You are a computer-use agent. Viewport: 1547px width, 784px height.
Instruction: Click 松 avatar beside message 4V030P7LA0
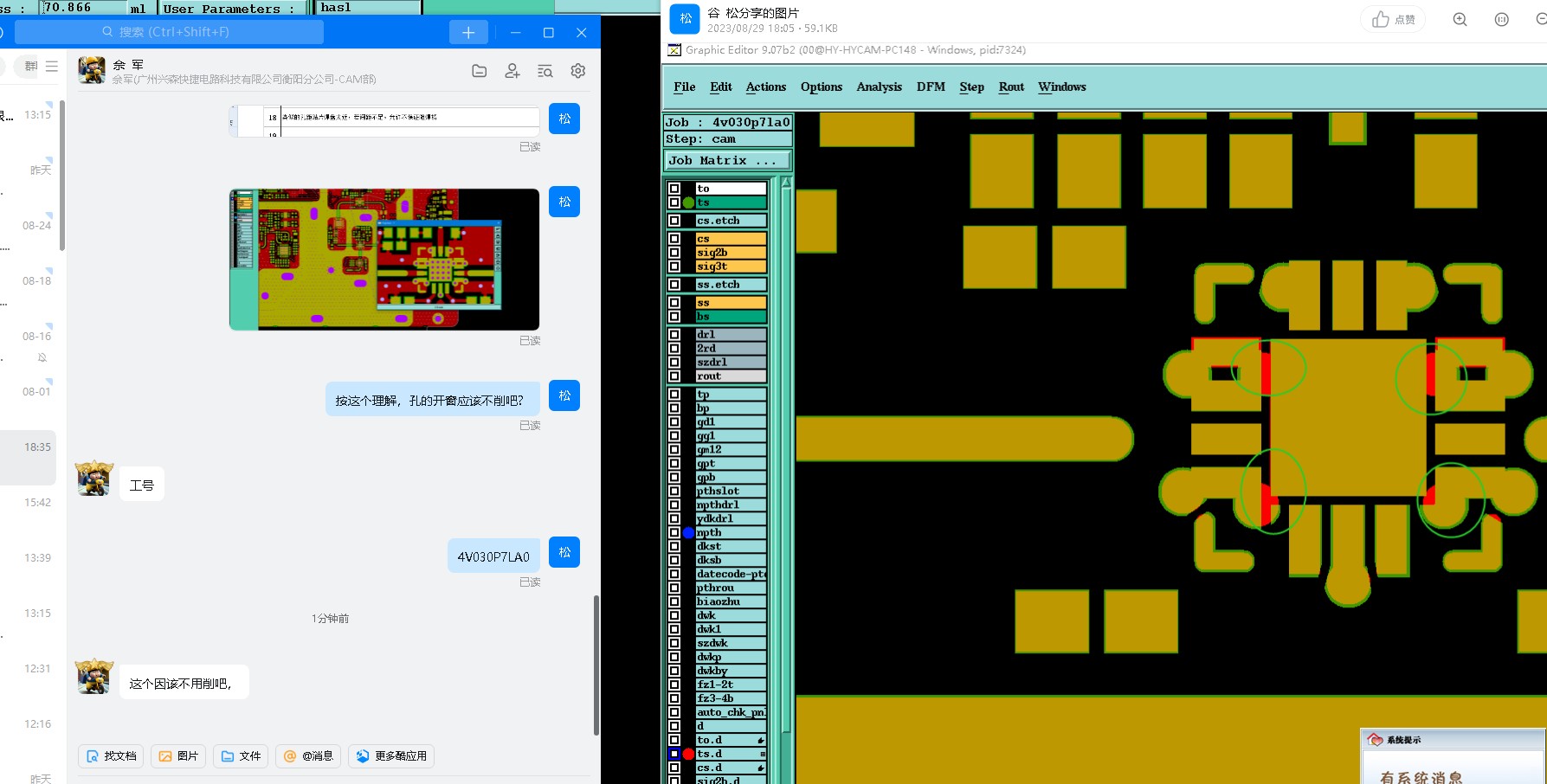[564, 552]
